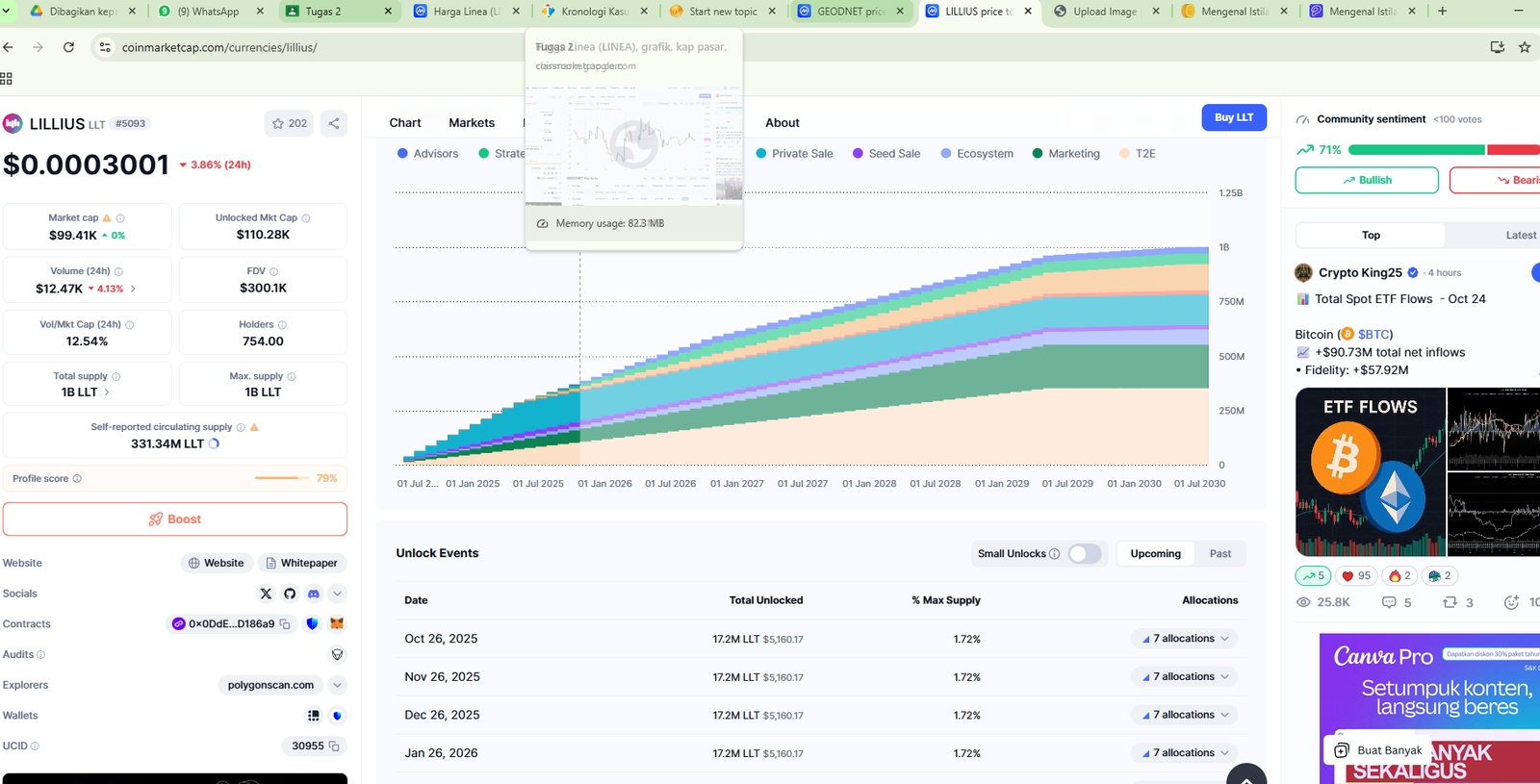The height and width of the screenshot is (784, 1540).
Task: Expand 7 allocations for Oct 26, 2025
Action: [1185, 639]
